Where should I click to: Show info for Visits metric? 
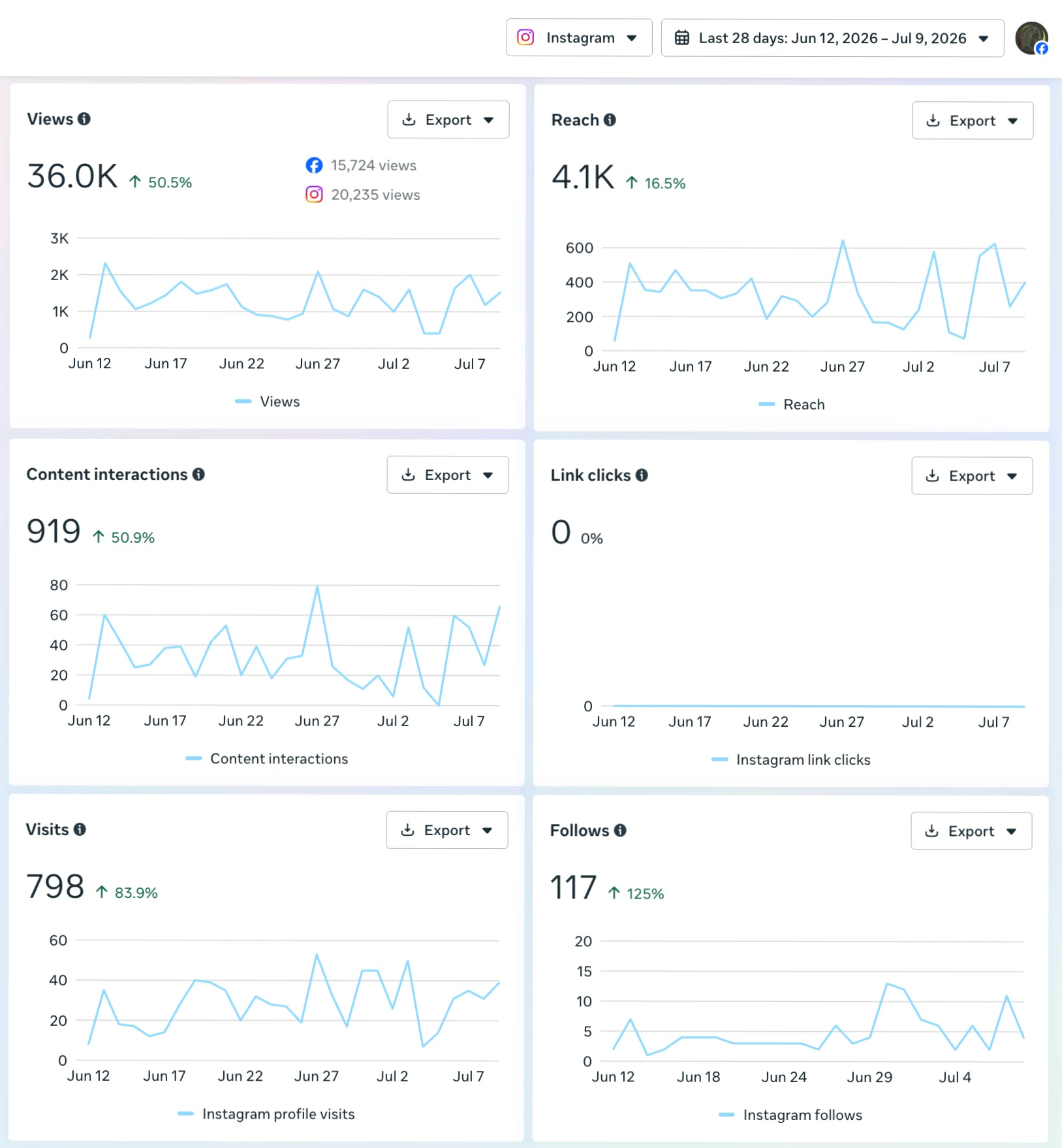[80, 829]
